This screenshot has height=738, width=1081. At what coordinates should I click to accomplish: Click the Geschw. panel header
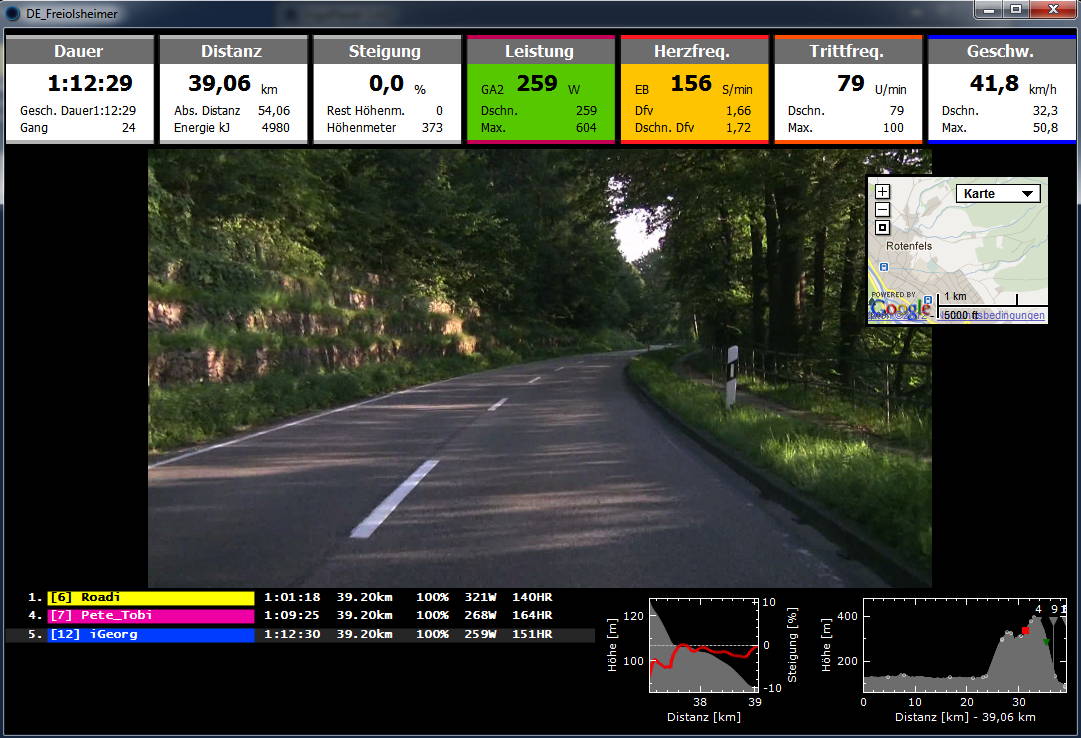click(1001, 51)
